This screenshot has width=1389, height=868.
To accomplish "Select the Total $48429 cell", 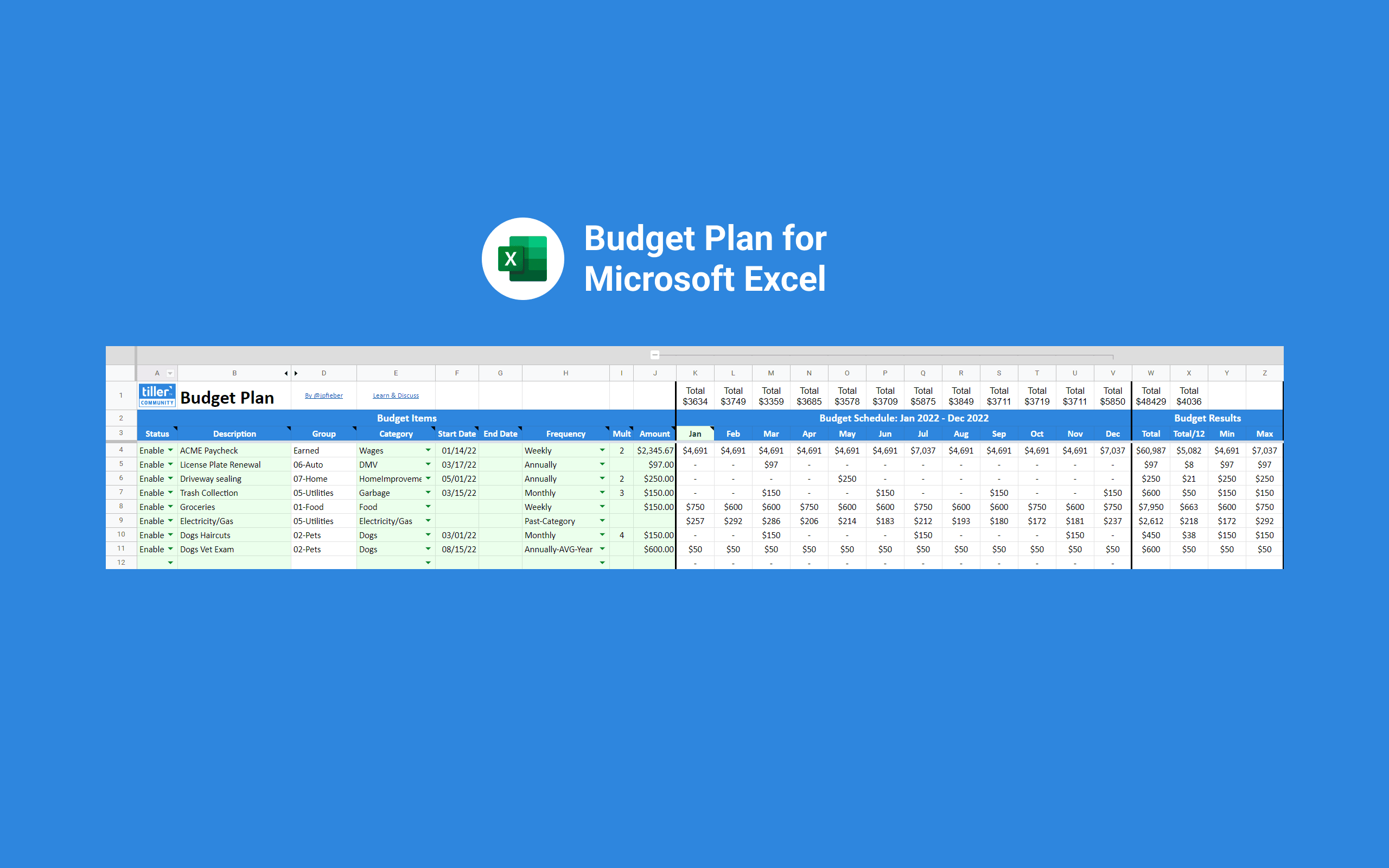I will [1151, 395].
